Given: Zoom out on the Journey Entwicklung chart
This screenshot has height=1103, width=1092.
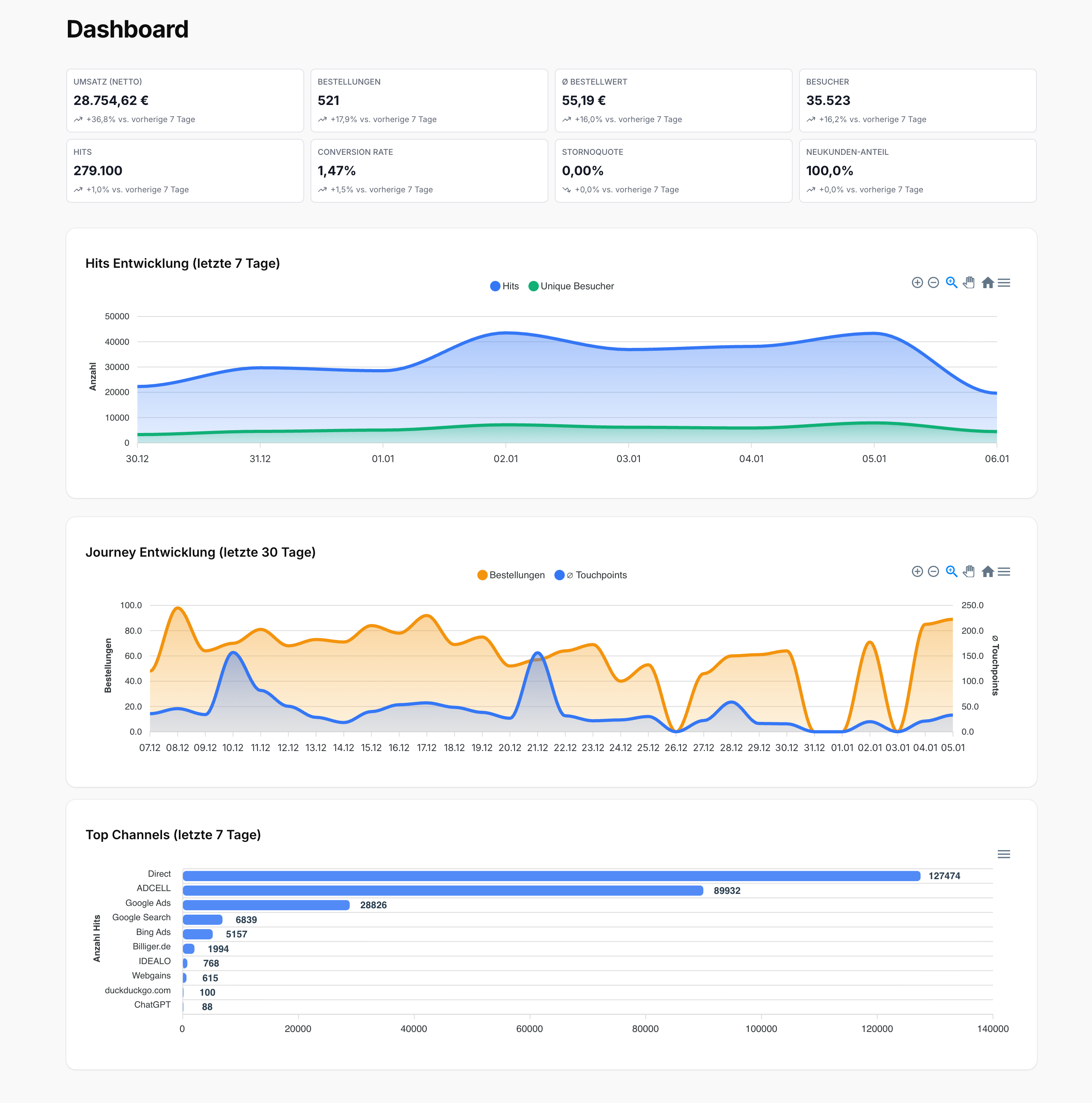Looking at the screenshot, I should pos(933,571).
